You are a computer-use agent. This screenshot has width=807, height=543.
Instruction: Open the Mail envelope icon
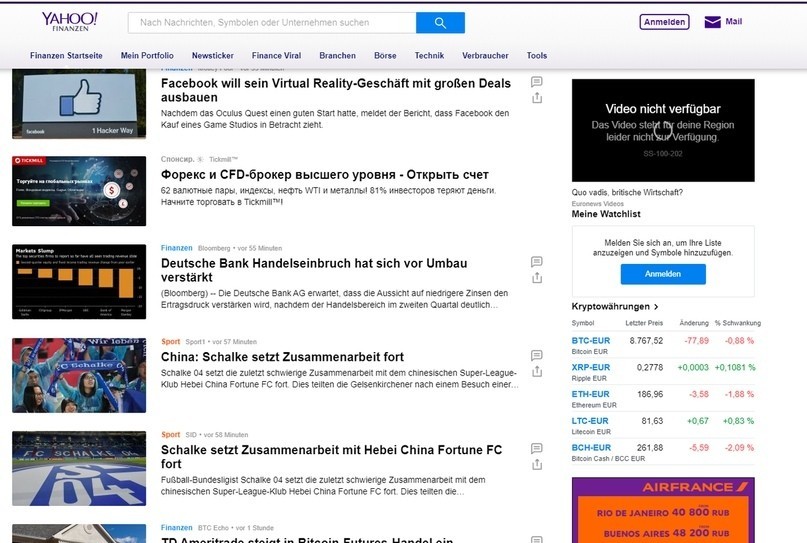(712, 22)
